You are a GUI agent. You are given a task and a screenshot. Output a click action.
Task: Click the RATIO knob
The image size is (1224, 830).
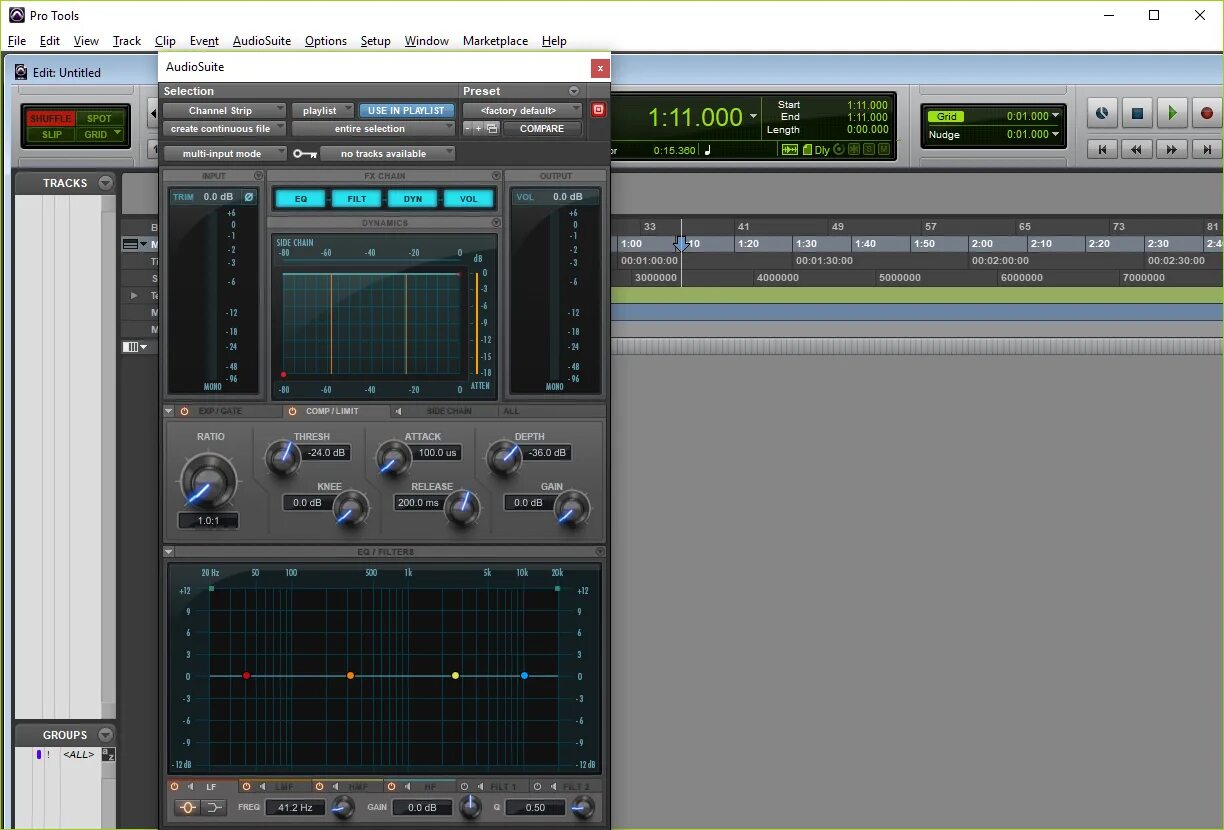[210, 481]
